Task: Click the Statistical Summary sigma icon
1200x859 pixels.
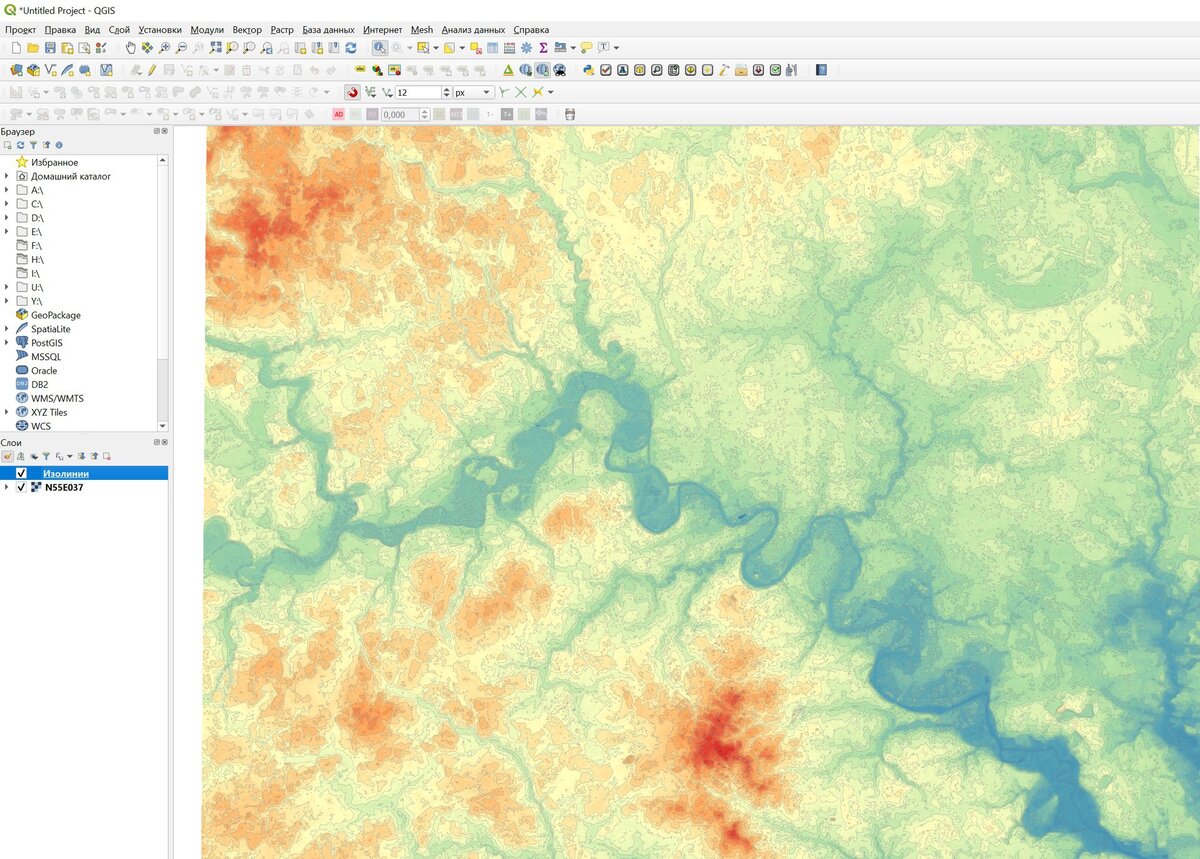Action: tap(543, 48)
